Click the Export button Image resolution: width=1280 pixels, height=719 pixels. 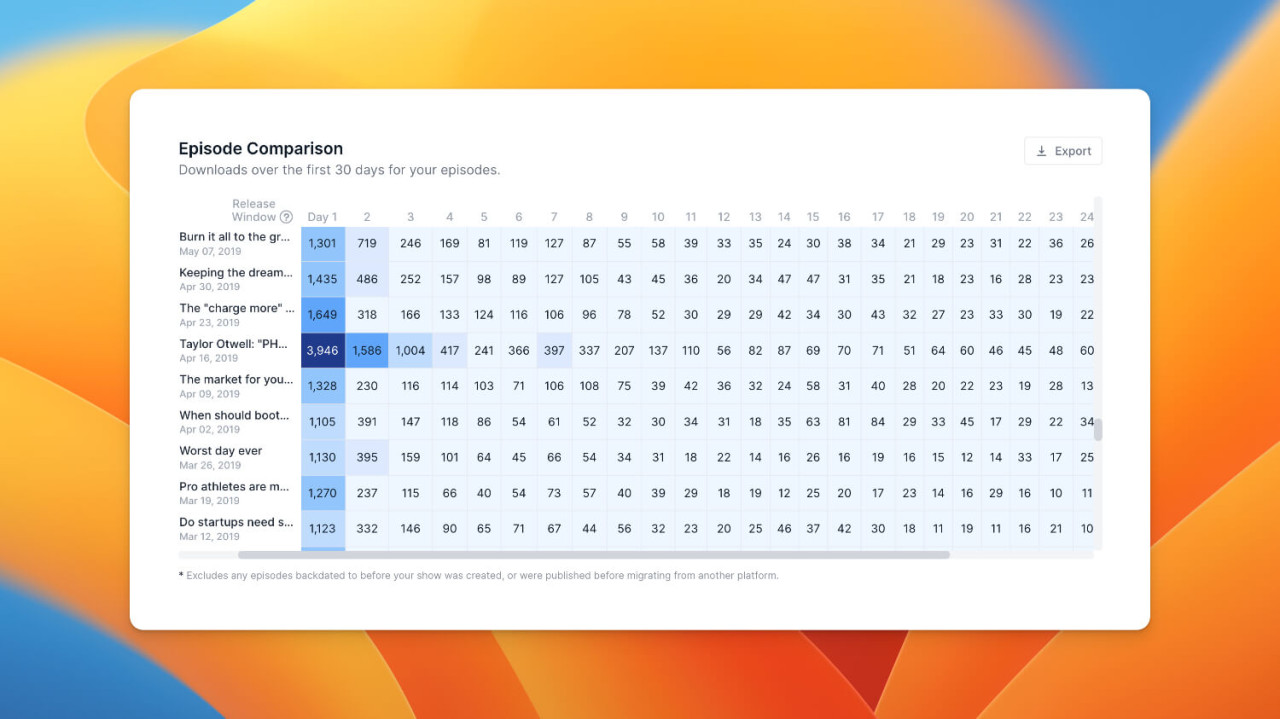(1063, 150)
